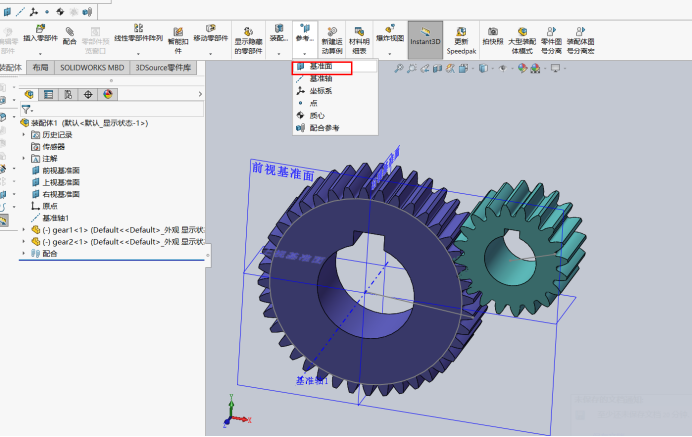The image size is (692, 437).
Task: Click 更新 Speedpak in the ribbon
Action: pyautogui.click(x=461, y=41)
